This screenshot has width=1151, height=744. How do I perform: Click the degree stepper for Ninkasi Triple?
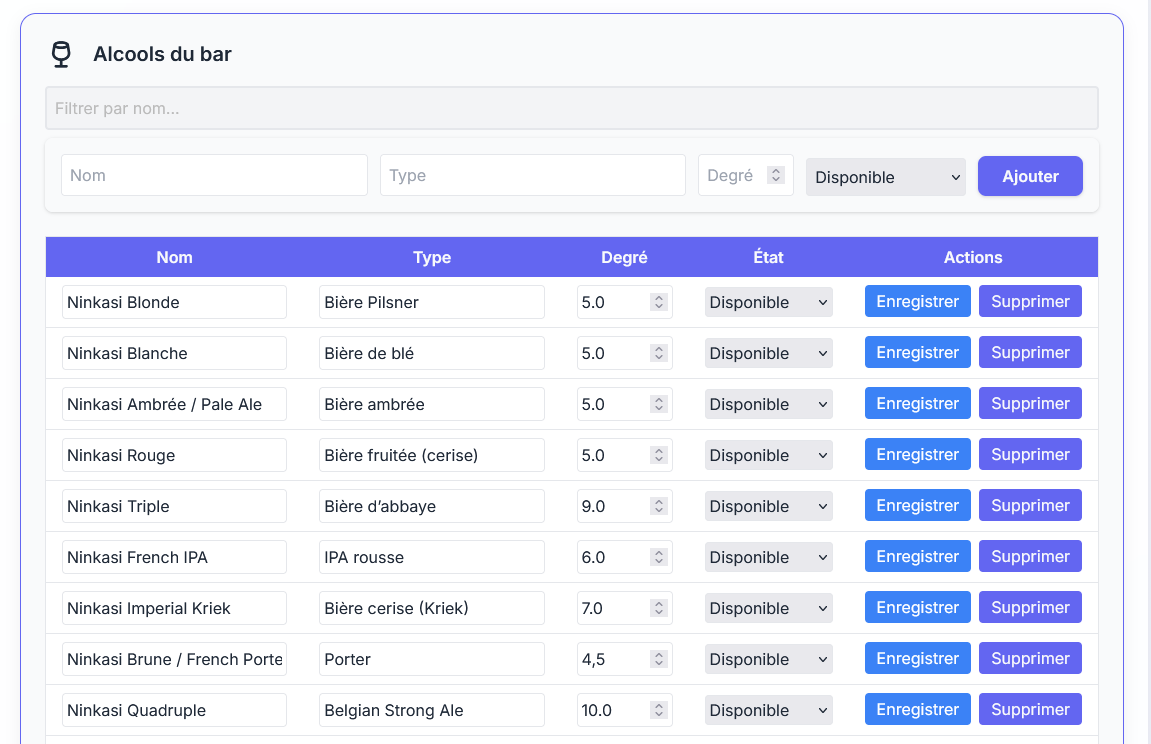point(658,506)
